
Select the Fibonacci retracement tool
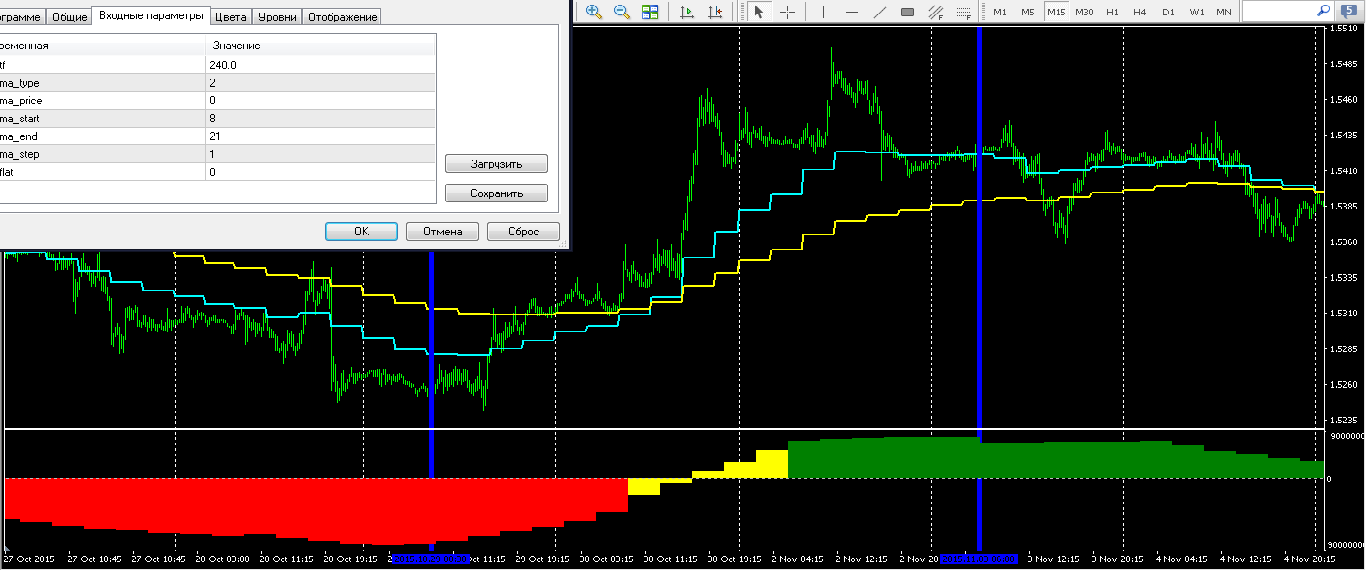pos(964,12)
